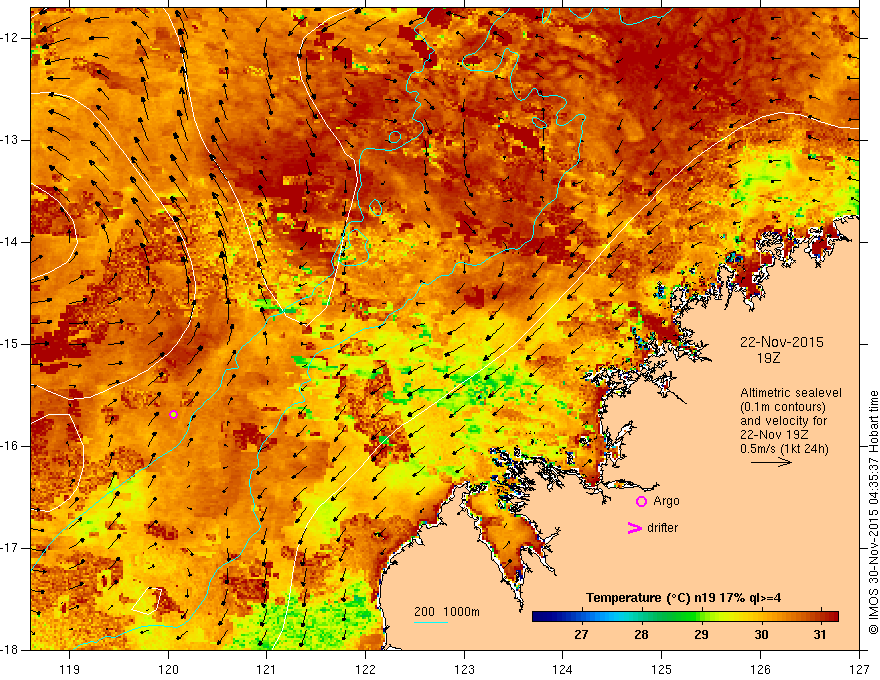This screenshot has width=880, height=680.
Task: Click the '(0.1m contours)' caption text
Action: point(783,407)
